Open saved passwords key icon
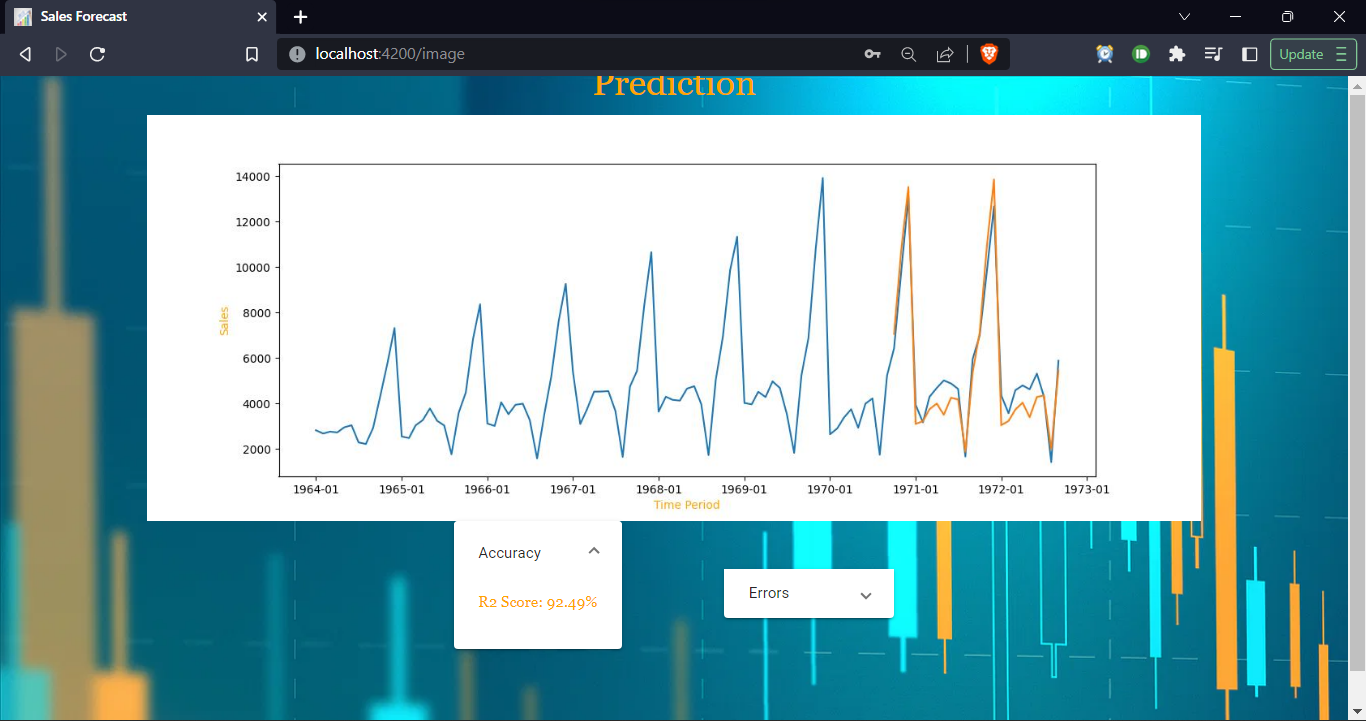The image size is (1366, 721). click(x=872, y=54)
